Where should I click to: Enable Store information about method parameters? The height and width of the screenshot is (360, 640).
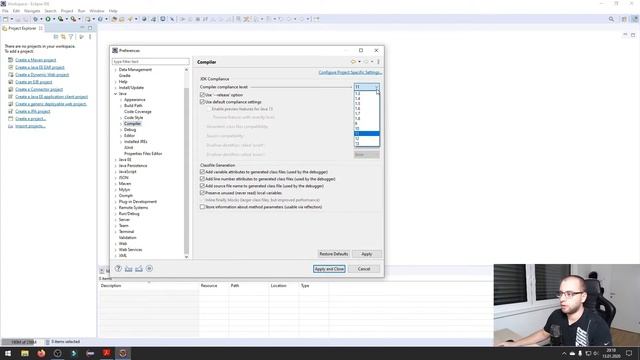point(202,207)
